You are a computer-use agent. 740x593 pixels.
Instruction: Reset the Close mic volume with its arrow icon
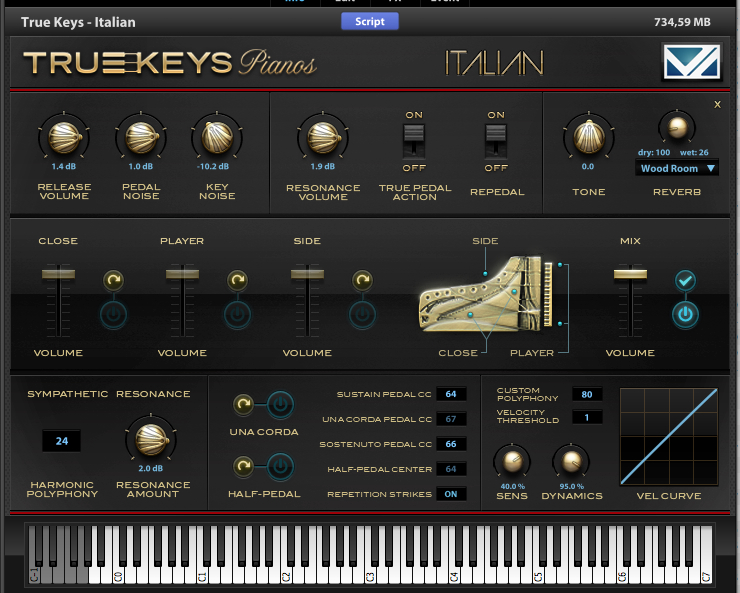click(x=113, y=280)
